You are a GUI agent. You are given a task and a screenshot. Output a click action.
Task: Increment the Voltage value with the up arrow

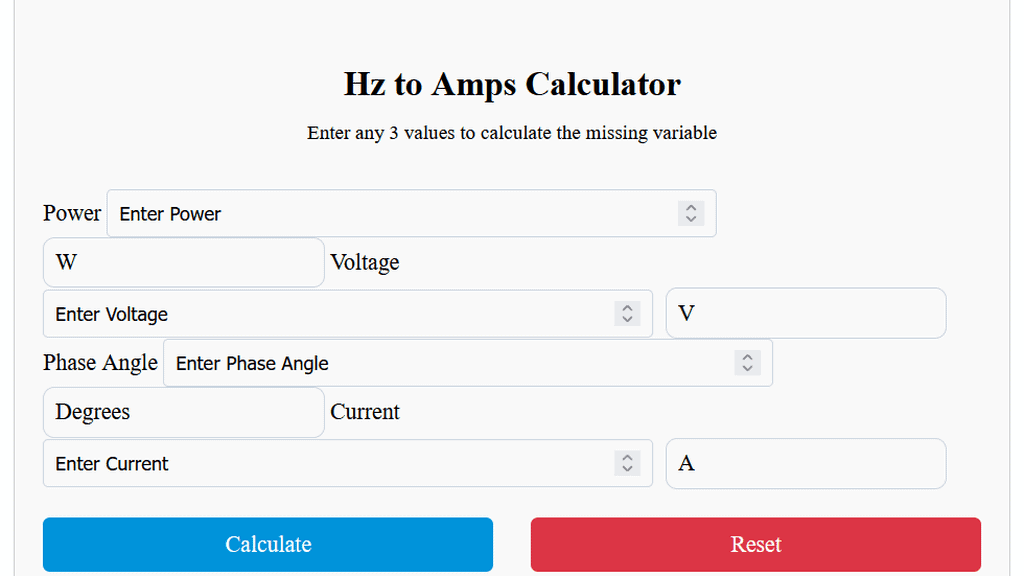[x=626, y=308]
